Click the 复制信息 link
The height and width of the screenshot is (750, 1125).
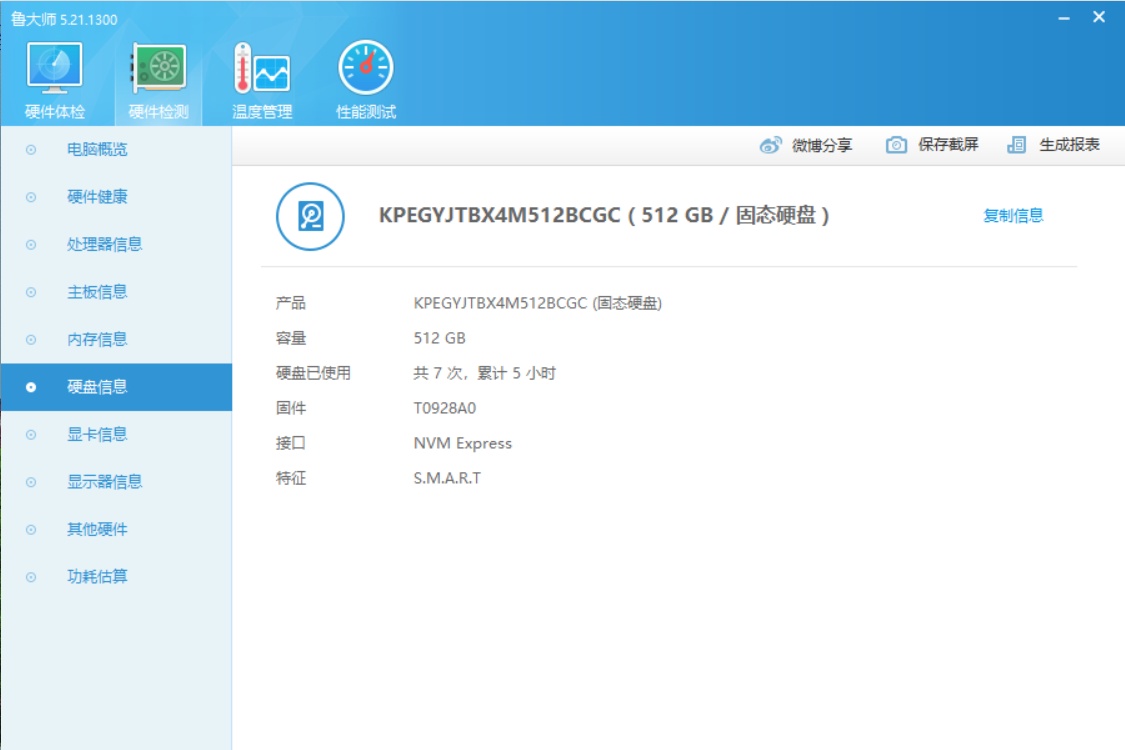[1012, 215]
